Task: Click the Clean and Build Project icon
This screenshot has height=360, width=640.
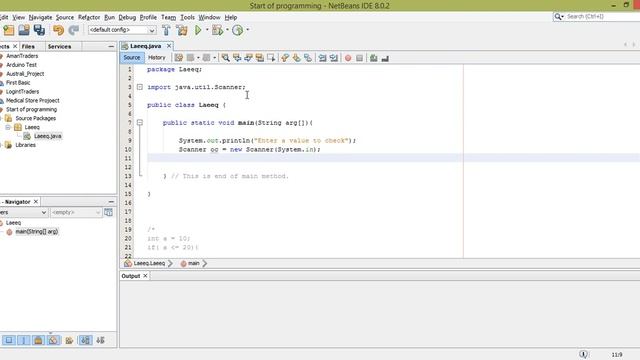Action: 182,30
